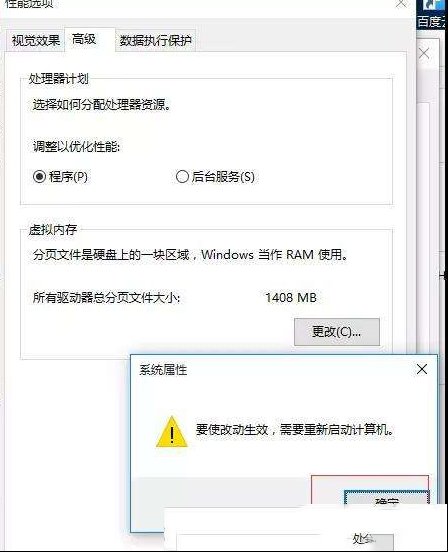Close the 性能选项 window with X
This screenshot has width=448, height=552.
[x=401, y=4]
